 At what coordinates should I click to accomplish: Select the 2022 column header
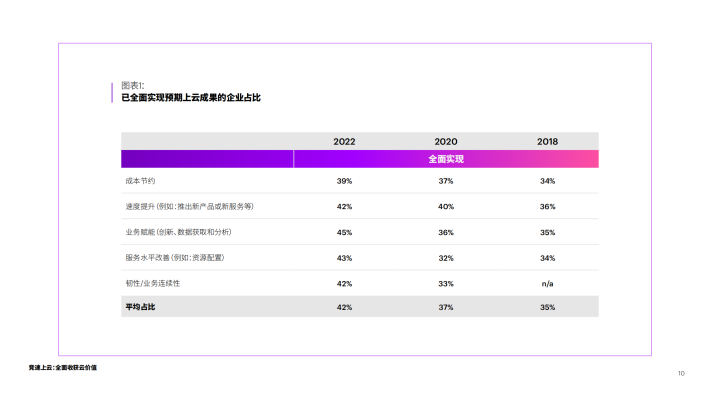pyautogui.click(x=344, y=142)
